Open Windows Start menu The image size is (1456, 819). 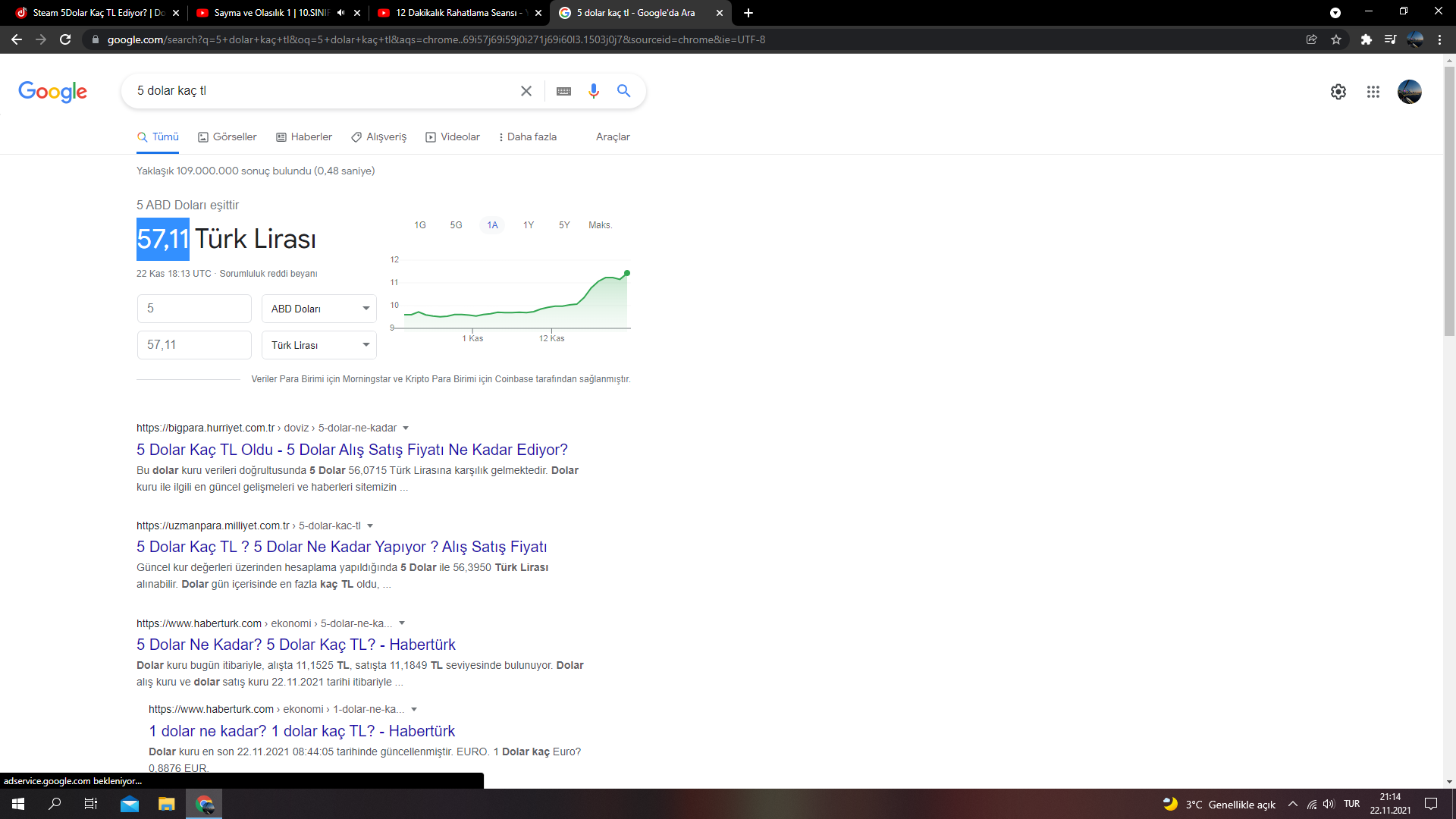pyautogui.click(x=18, y=804)
